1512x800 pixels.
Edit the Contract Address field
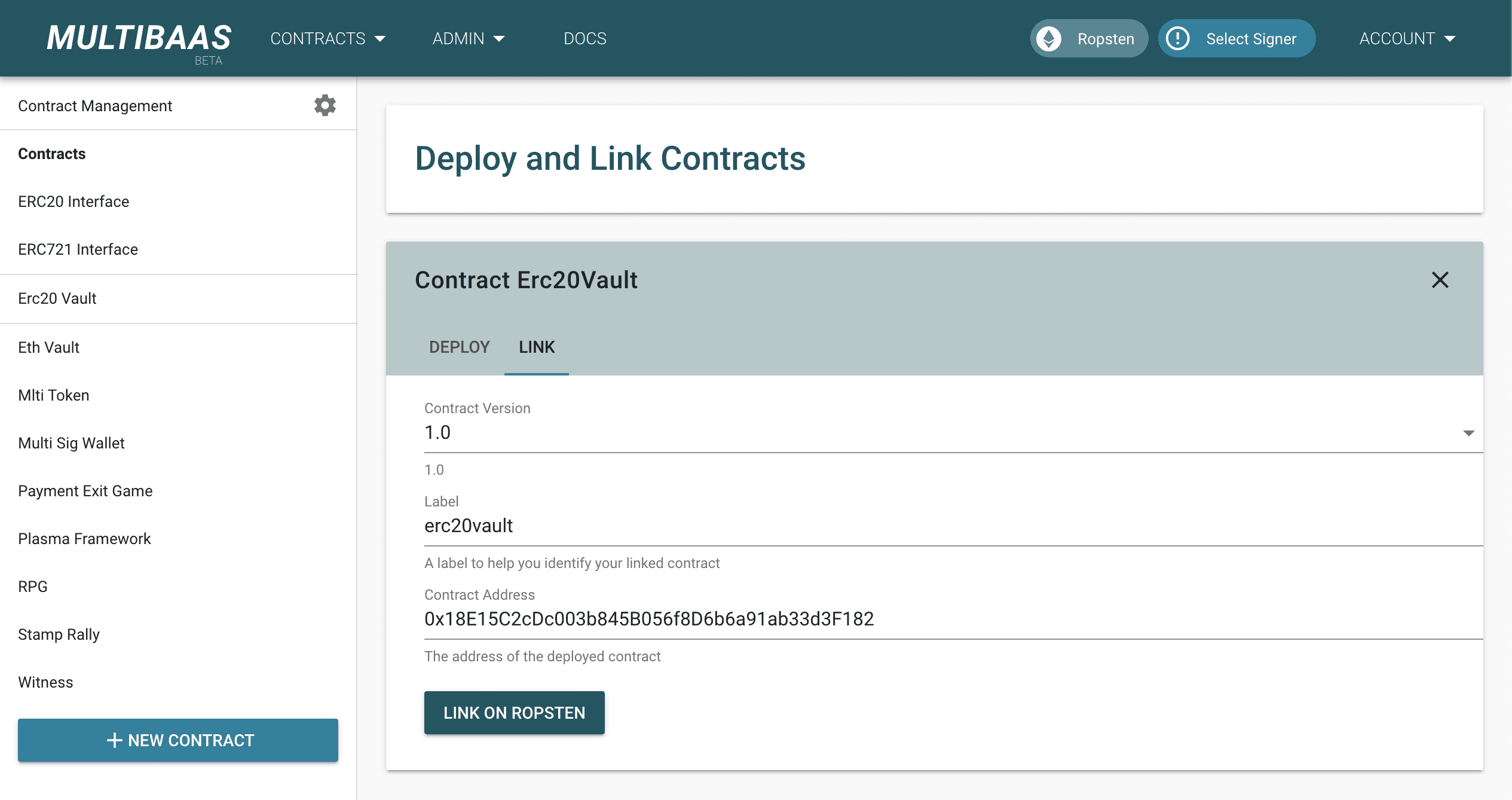649,619
